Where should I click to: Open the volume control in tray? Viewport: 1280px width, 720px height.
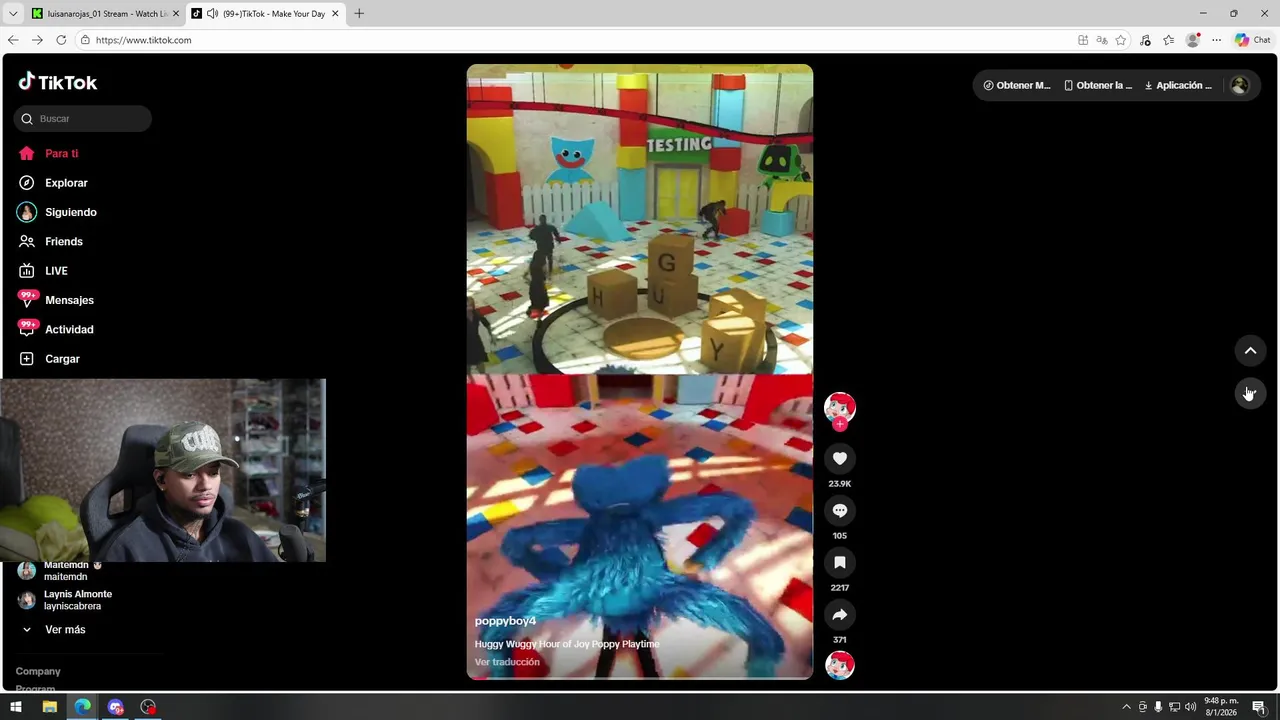[x=1190, y=707]
